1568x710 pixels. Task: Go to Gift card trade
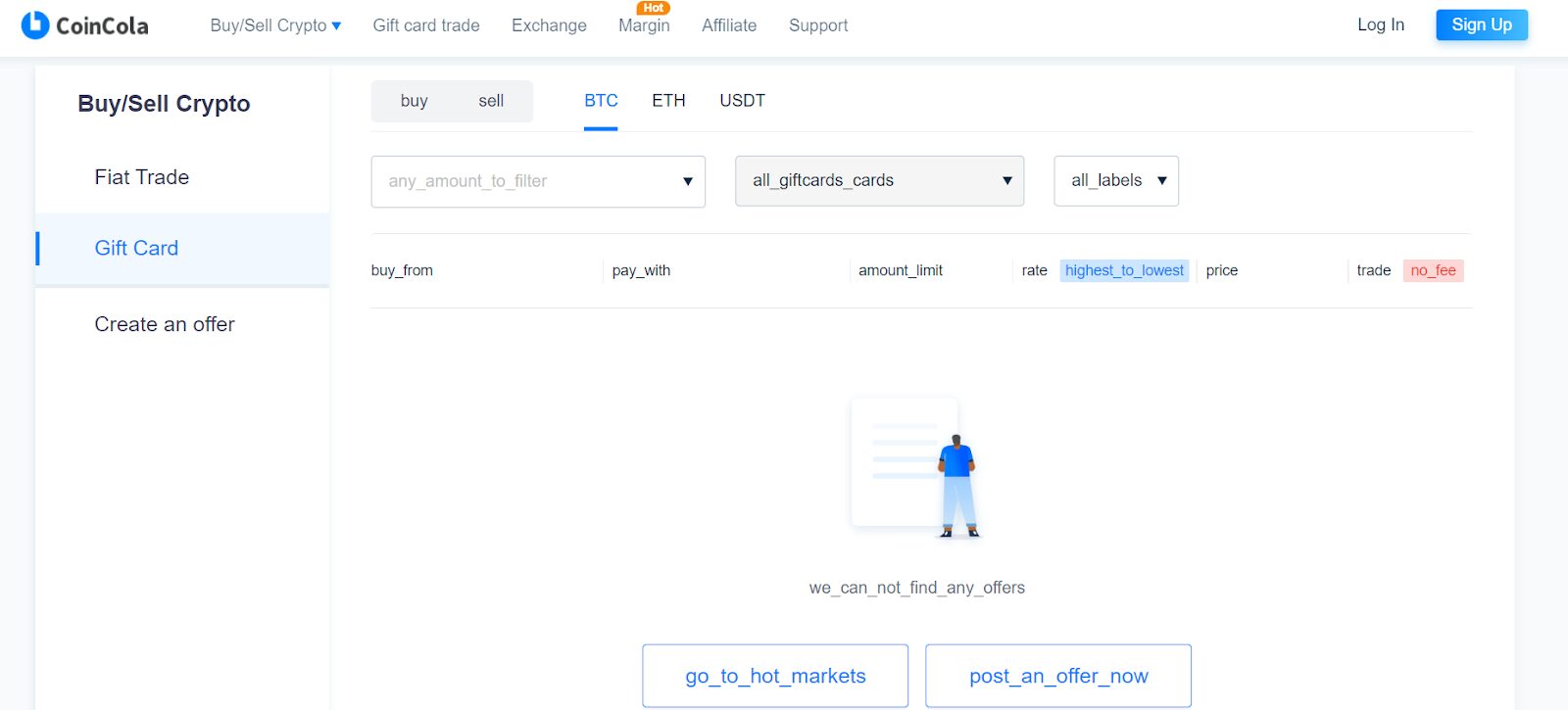(x=426, y=25)
